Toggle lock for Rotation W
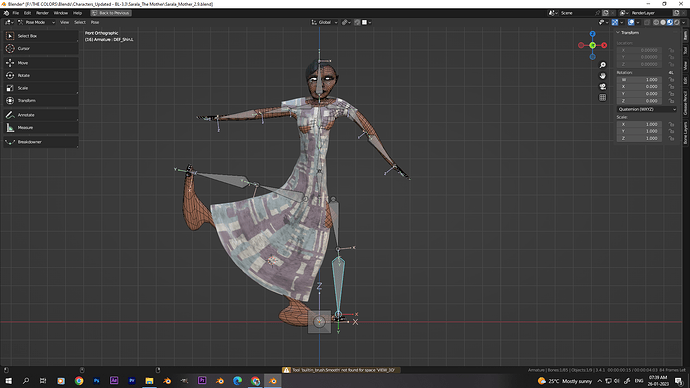The image size is (690, 388). (x=671, y=80)
